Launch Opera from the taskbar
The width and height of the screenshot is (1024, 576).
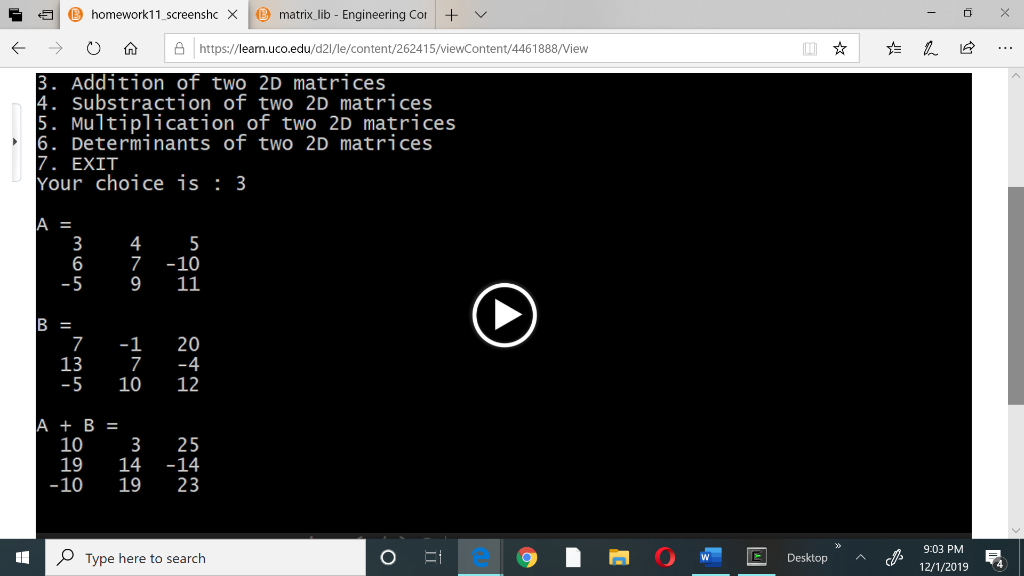tap(666, 557)
